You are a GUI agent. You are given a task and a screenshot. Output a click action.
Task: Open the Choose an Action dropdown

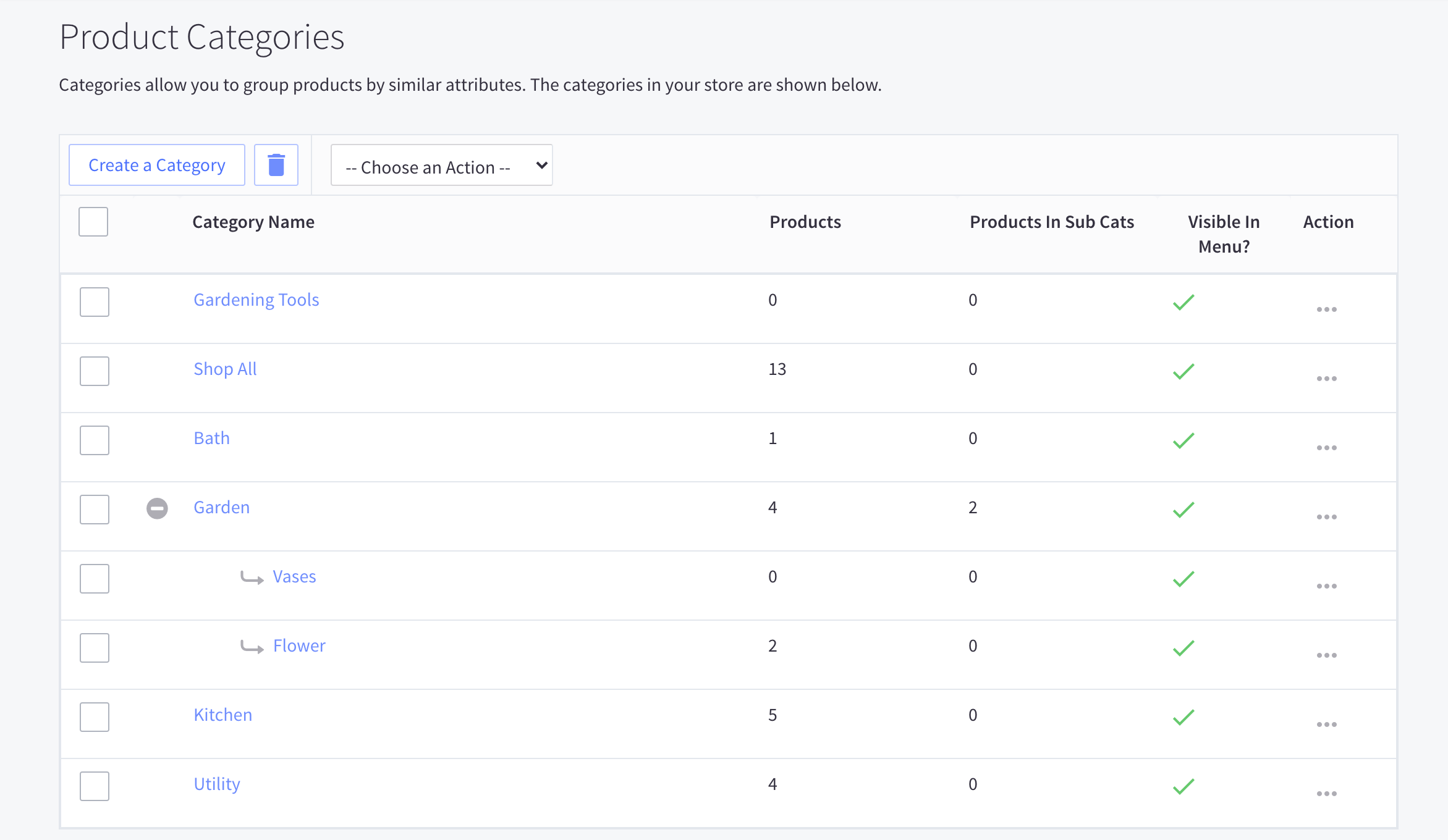pyautogui.click(x=441, y=166)
